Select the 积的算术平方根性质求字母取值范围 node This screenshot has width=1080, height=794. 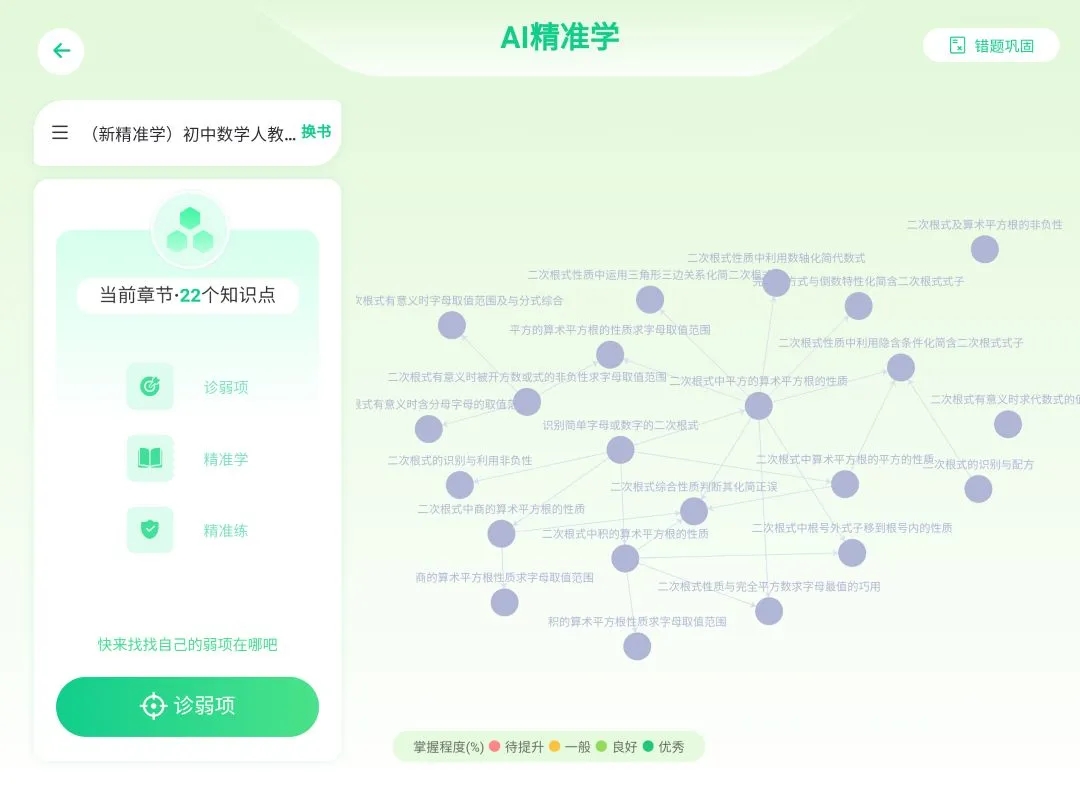pos(637,646)
